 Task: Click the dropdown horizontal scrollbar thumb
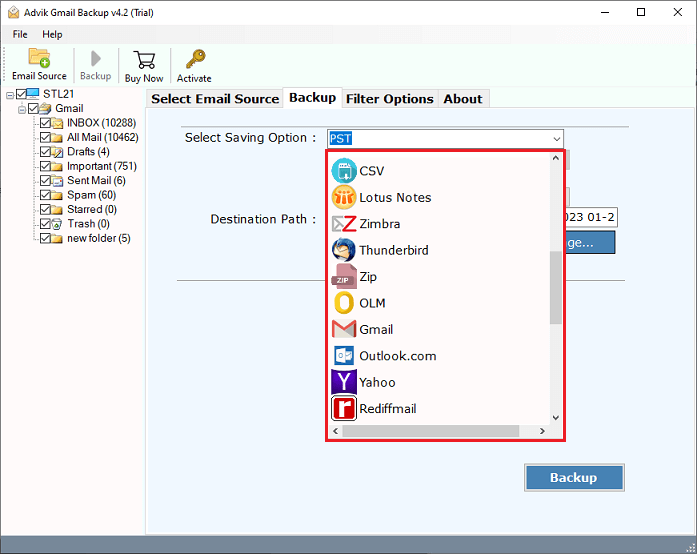(431, 431)
